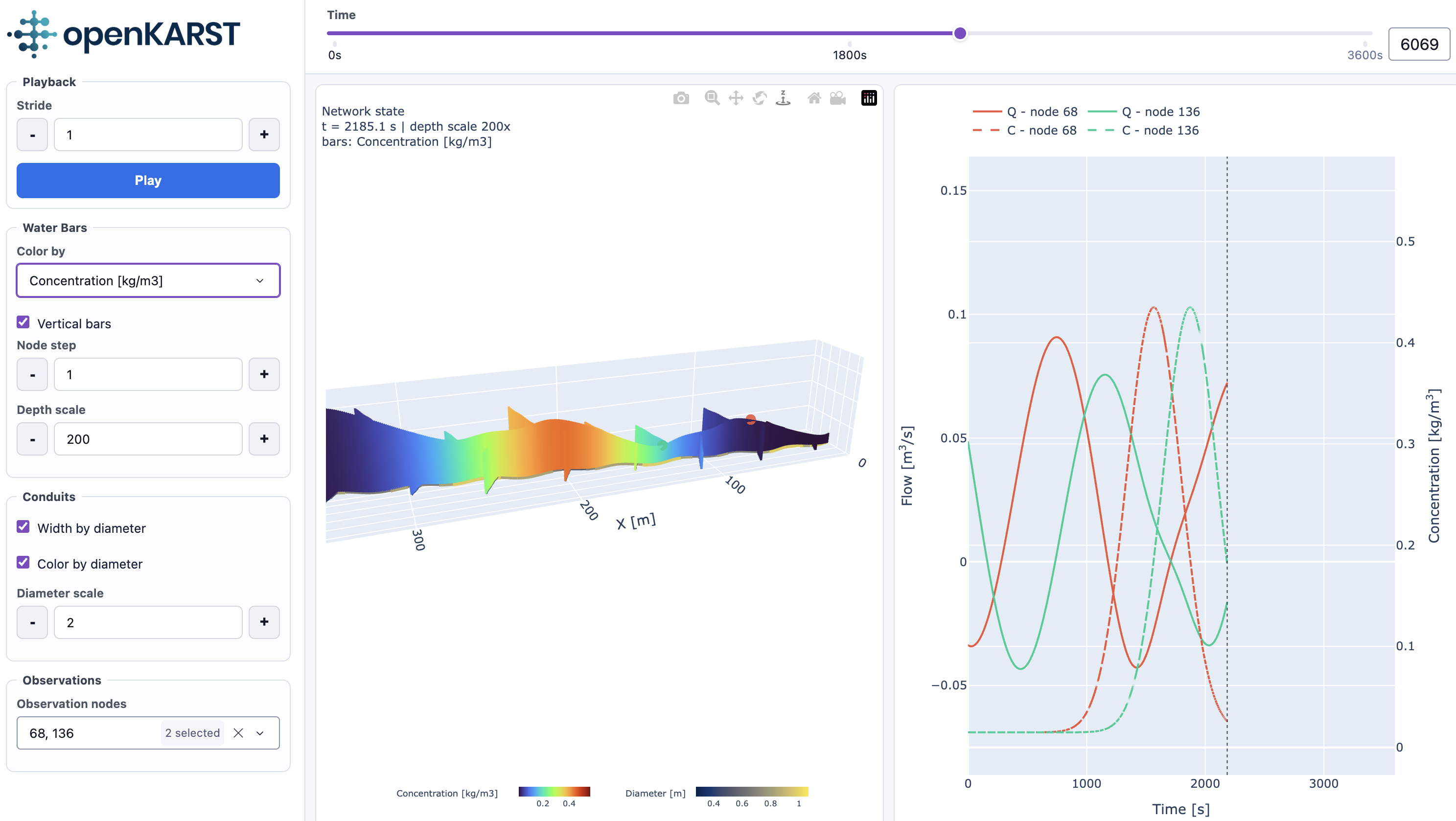Image resolution: width=1456 pixels, height=821 pixels.
Task: Click the Time slider handle
Action: coord(960,33)
